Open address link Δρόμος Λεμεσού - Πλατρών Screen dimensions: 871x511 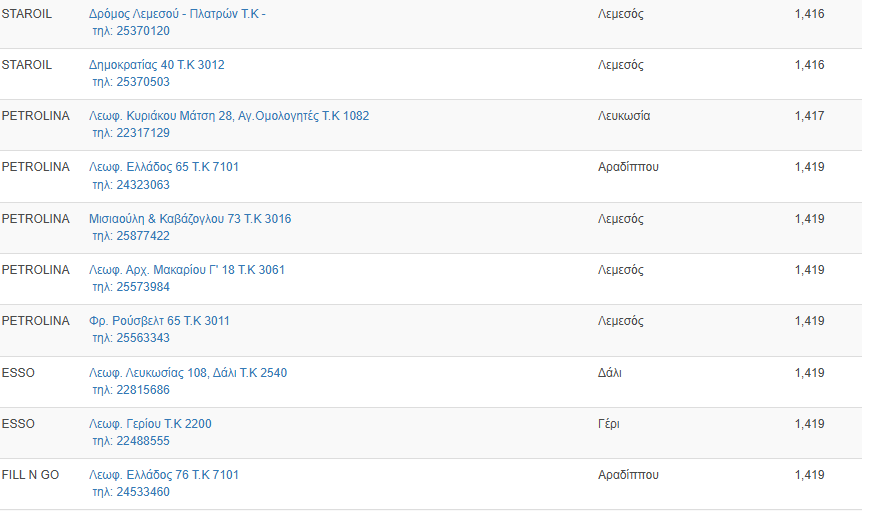click(x=177, y=14)
